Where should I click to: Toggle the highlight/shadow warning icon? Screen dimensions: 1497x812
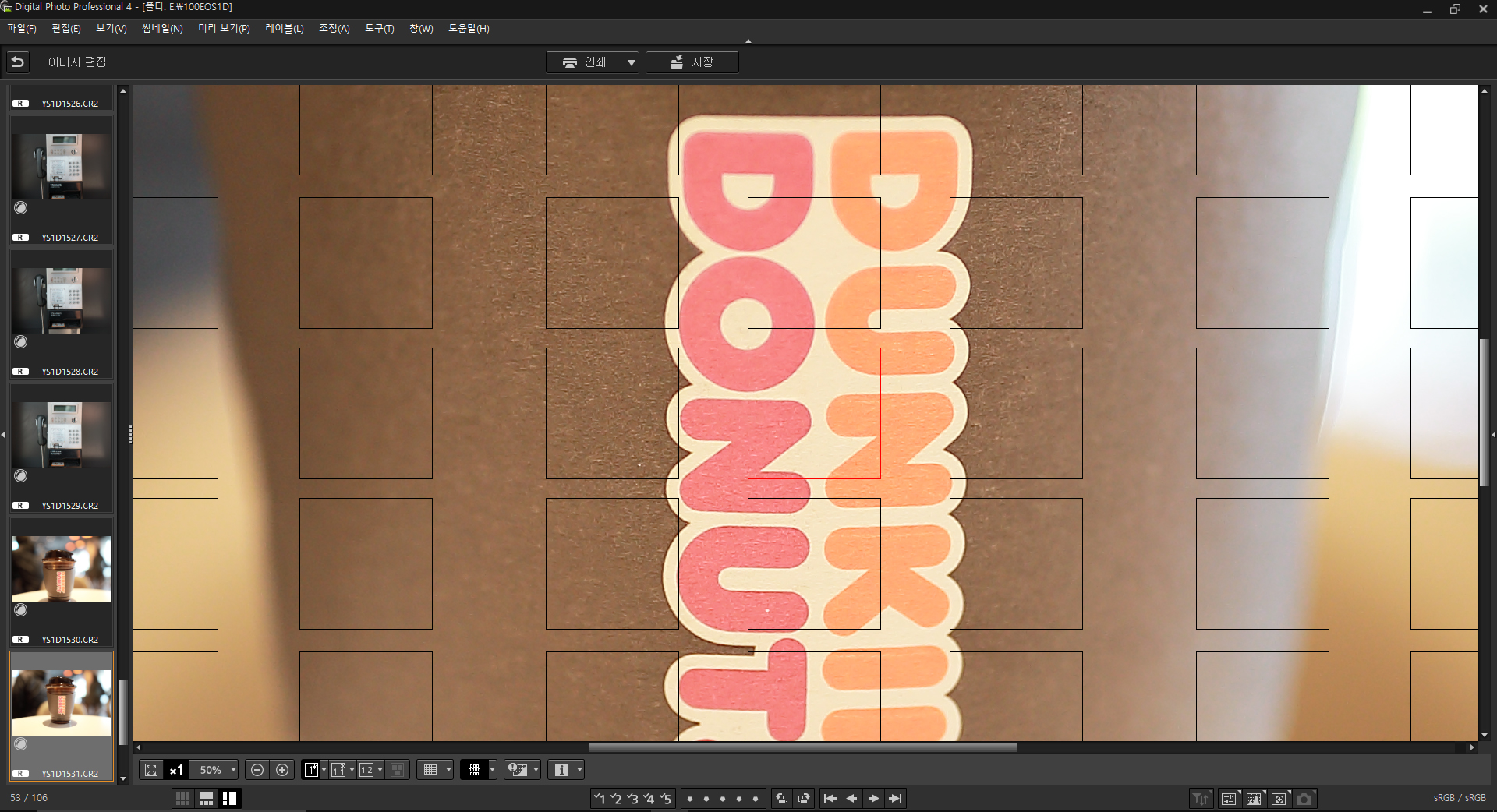point(517,770)
